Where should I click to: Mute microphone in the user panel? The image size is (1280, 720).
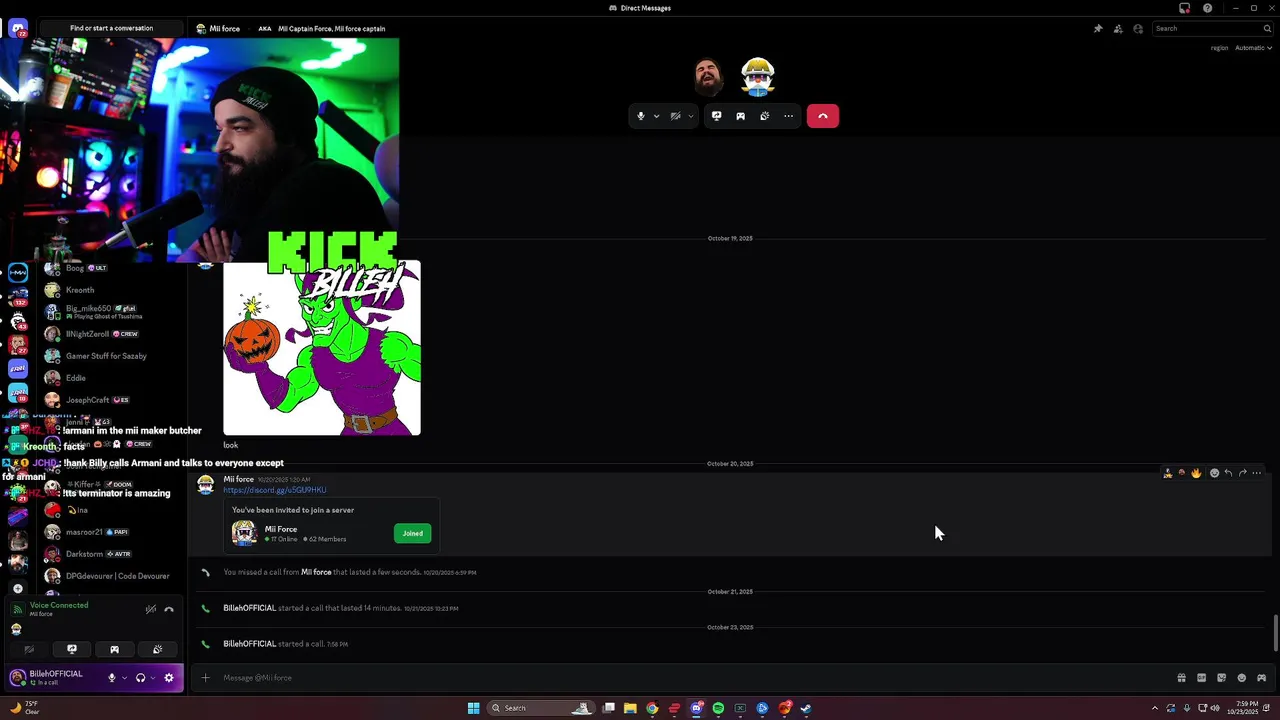click(x=112, y=678)
